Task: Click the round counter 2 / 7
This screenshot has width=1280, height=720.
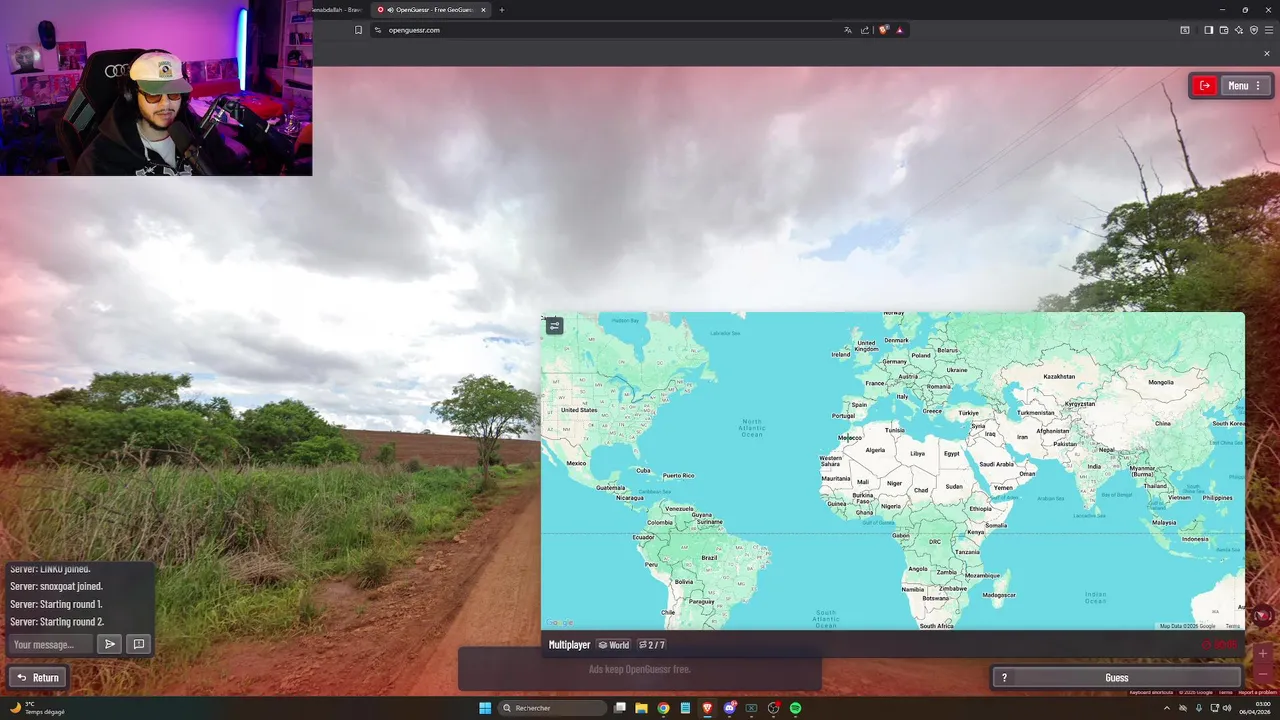Action: point(652,645)
